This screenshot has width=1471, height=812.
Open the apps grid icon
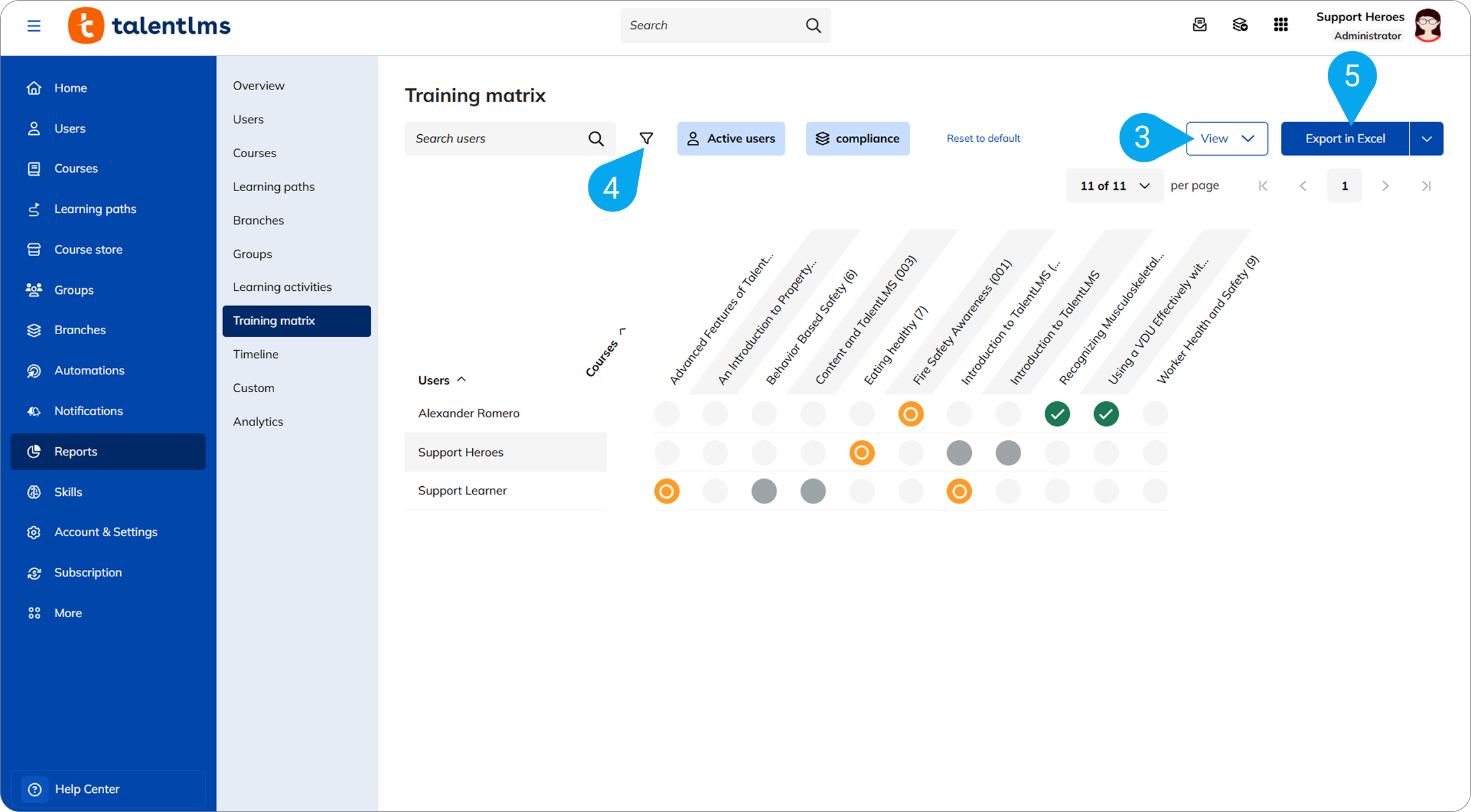coord(1281,25)
